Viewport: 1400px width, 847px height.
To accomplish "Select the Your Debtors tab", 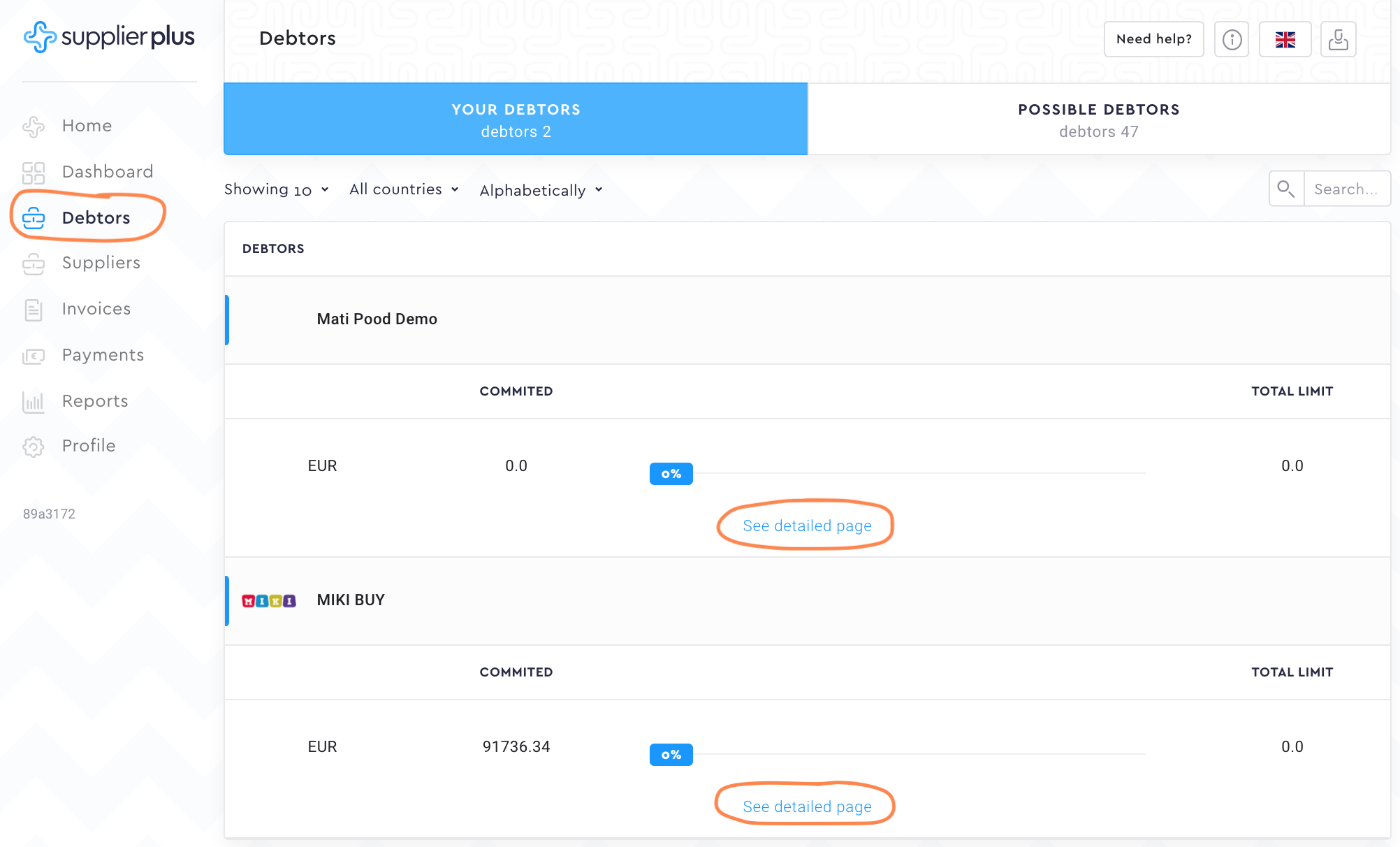I will point(516,120).
